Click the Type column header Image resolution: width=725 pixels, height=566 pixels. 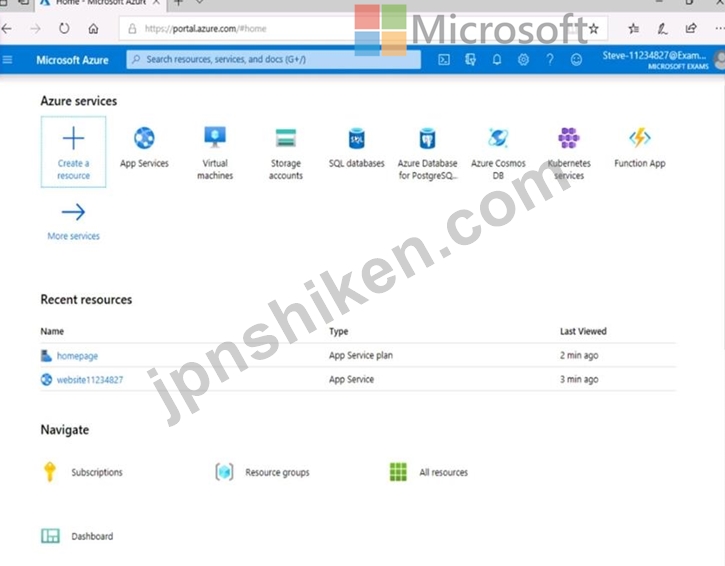tap(338, 331)
